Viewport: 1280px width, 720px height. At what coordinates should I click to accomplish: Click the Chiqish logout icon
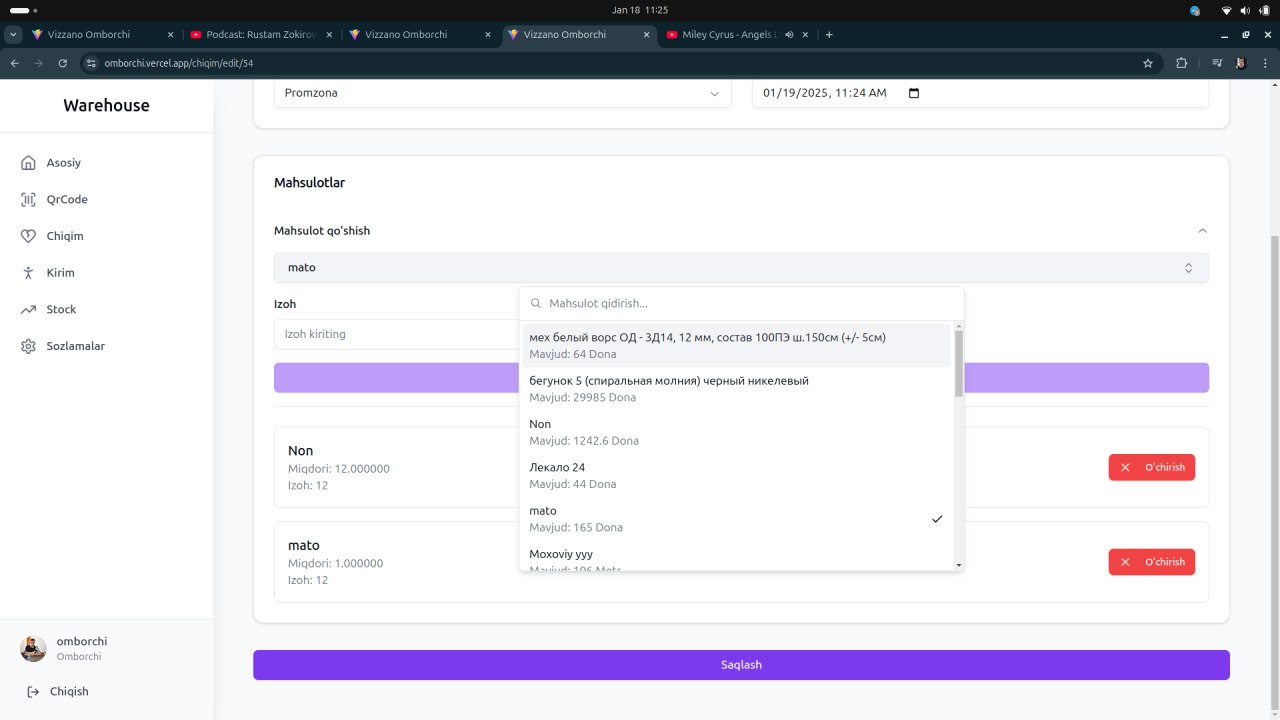coord(33,692)
